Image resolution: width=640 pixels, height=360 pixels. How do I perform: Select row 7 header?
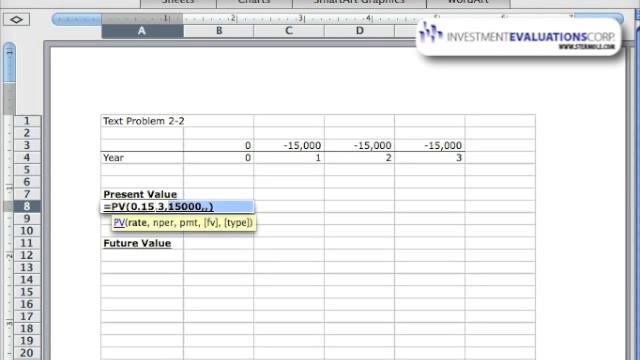[27, 194]
